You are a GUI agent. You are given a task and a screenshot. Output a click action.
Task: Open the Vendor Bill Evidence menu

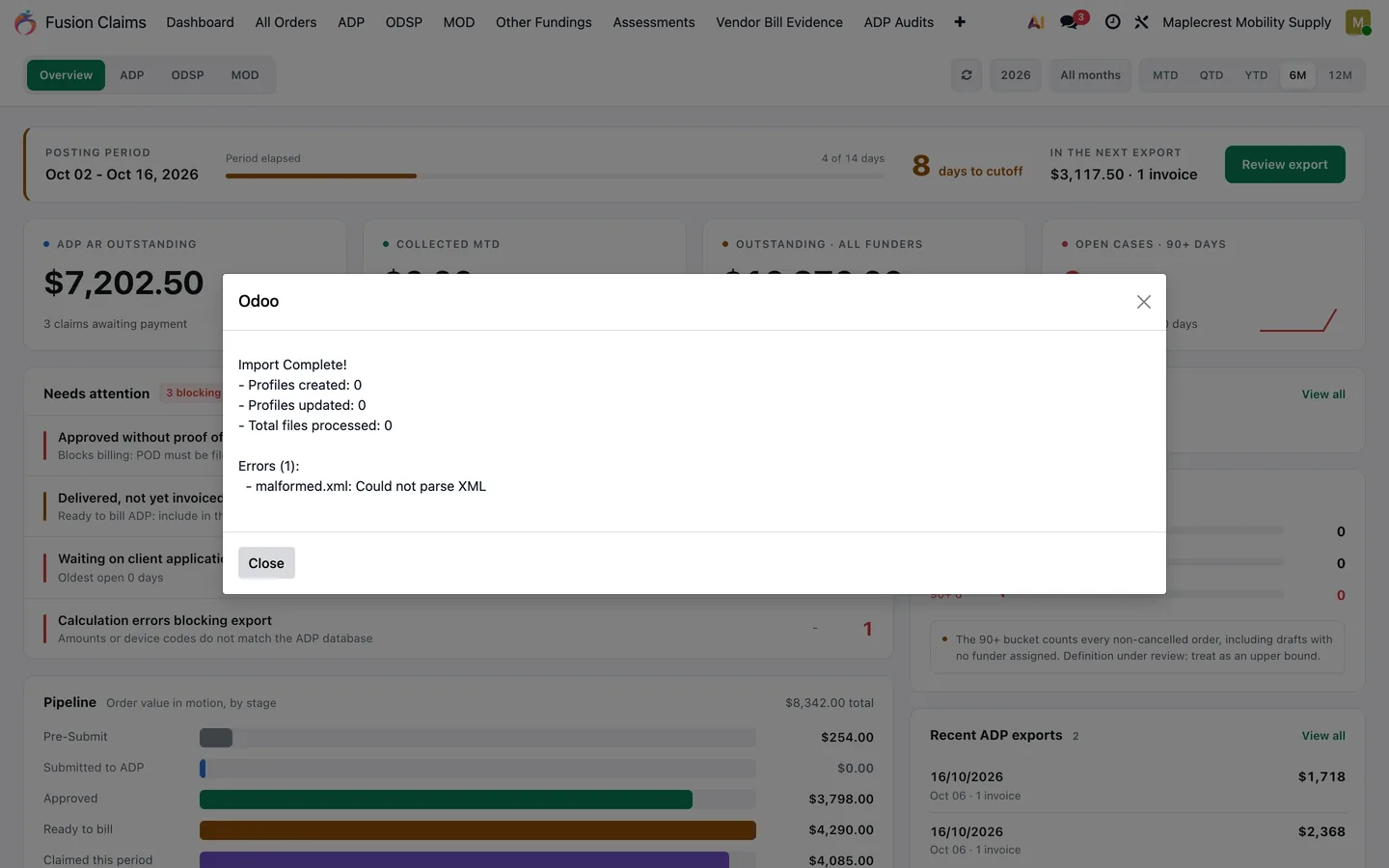779,22
